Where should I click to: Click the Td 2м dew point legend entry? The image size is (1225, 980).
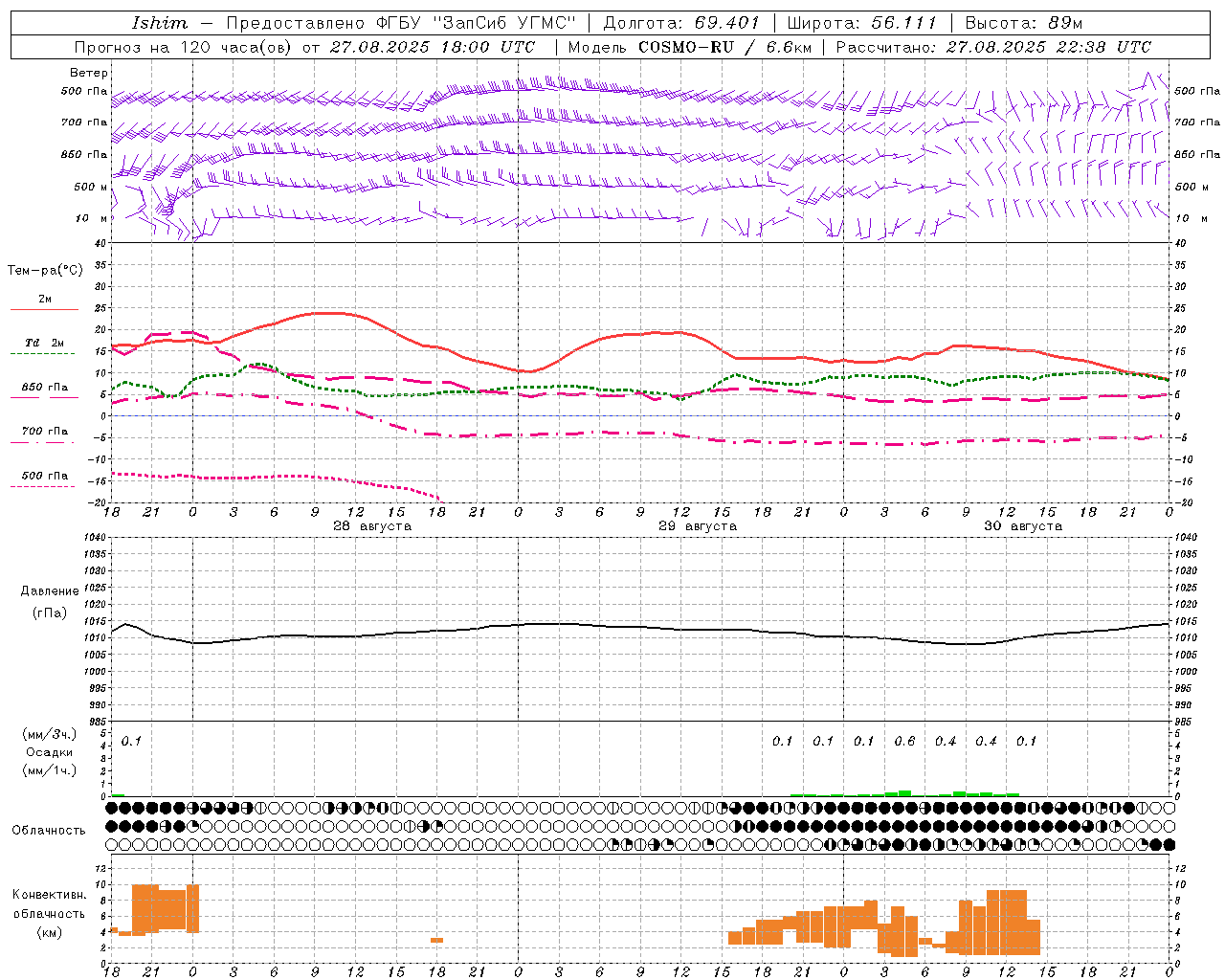pos(44,343)
